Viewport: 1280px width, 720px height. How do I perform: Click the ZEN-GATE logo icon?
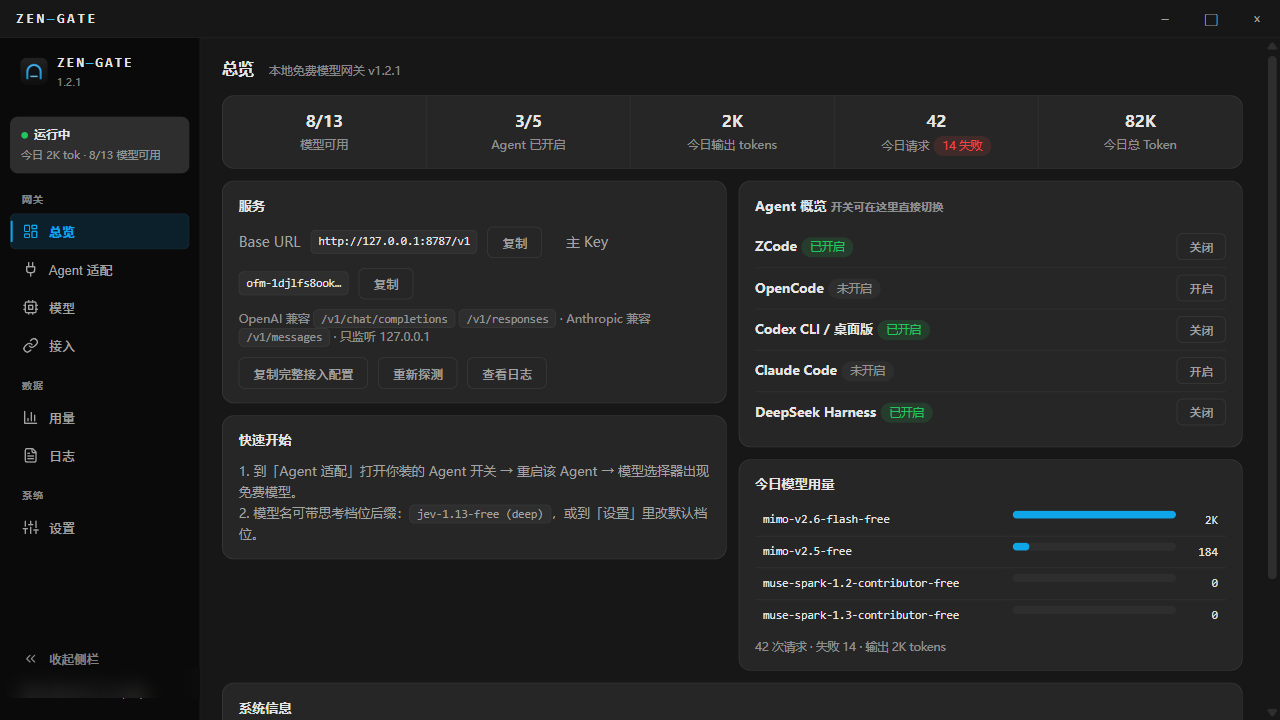tap(34, 71)
